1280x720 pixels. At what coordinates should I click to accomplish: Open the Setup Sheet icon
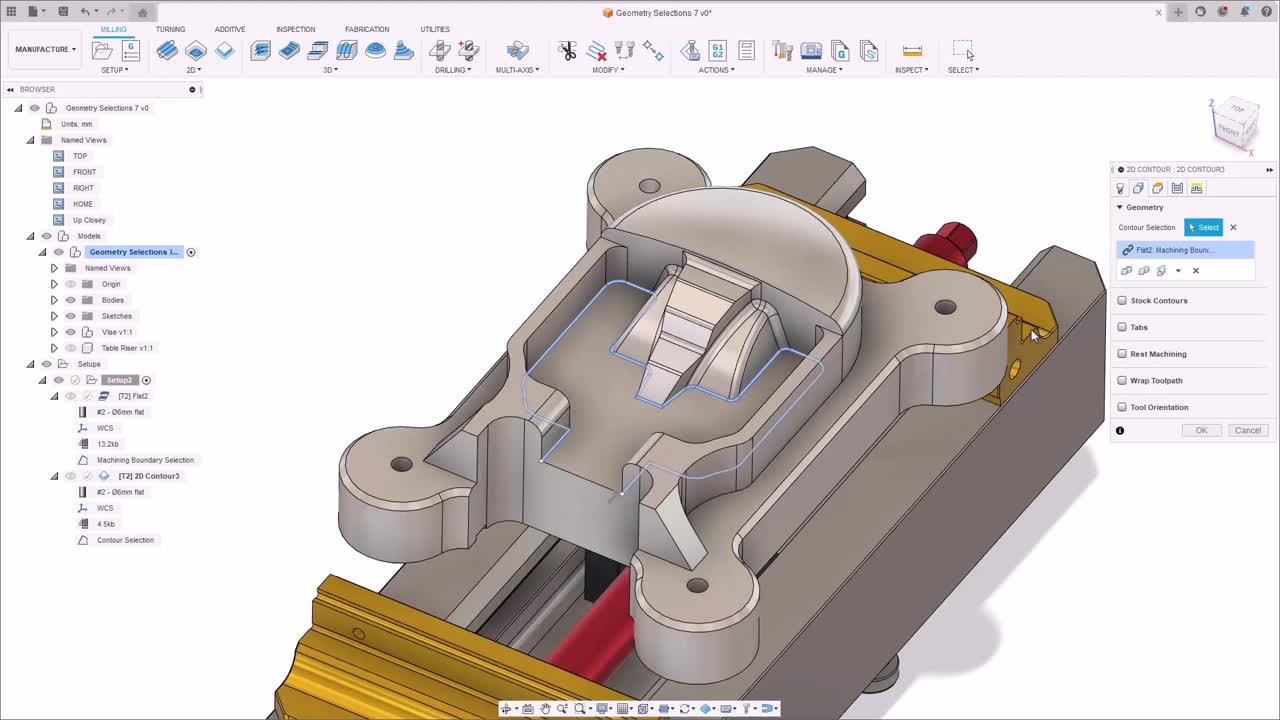tap(746, 50)
